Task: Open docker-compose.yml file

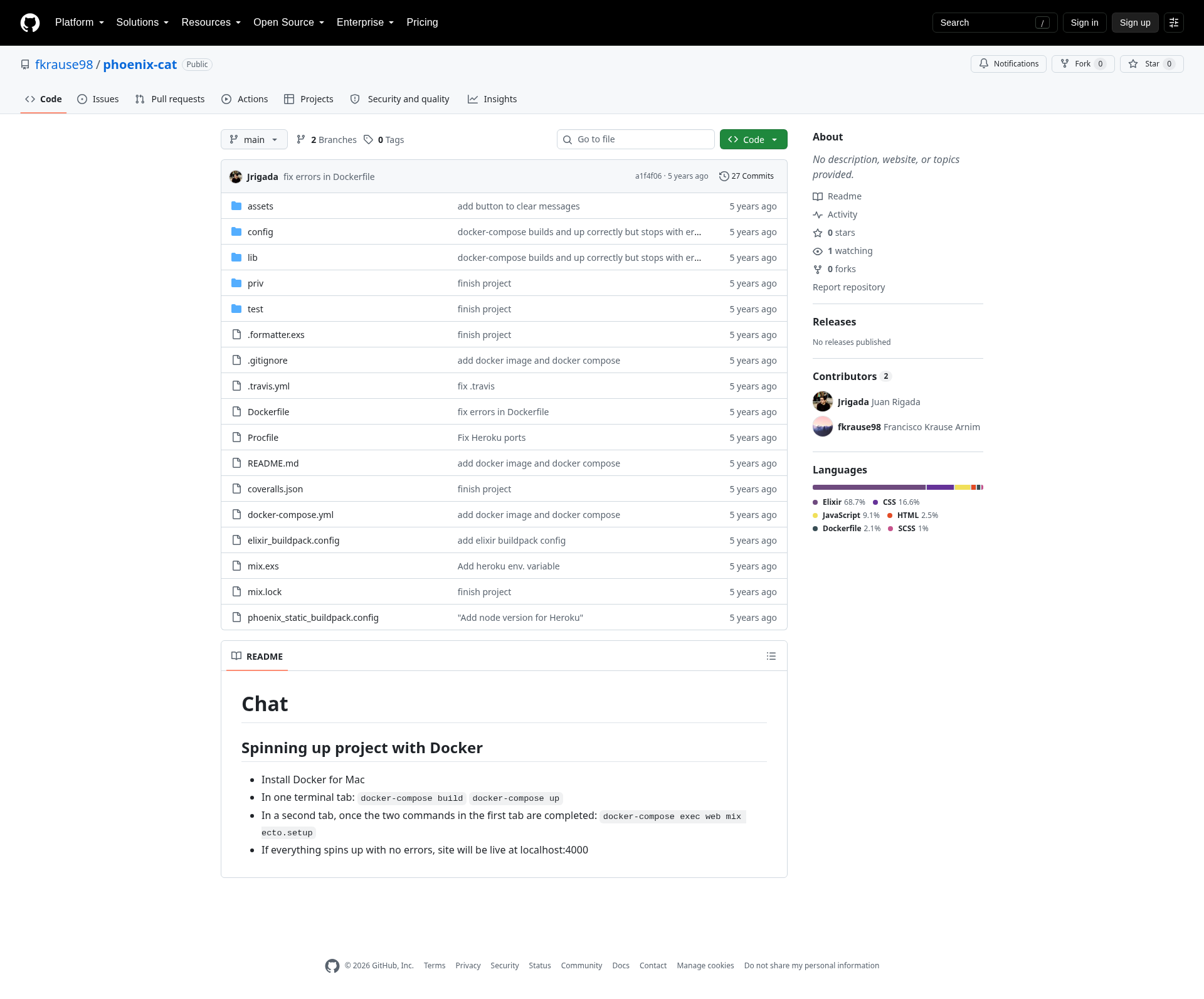Action: pos(290,515)
